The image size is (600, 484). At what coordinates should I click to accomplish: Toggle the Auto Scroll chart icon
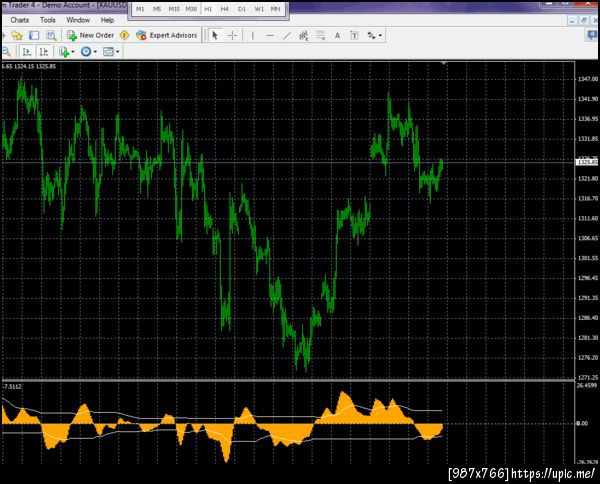coord(27,51)
